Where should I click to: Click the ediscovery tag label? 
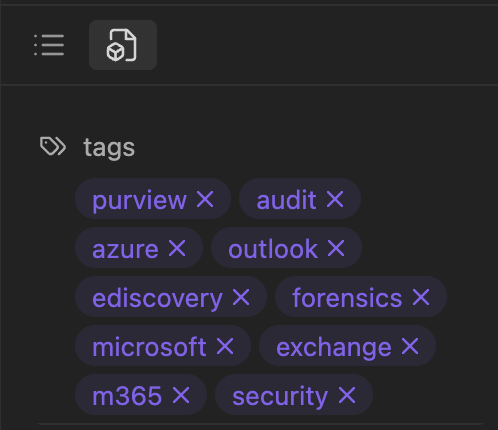[x=157, y=298]
